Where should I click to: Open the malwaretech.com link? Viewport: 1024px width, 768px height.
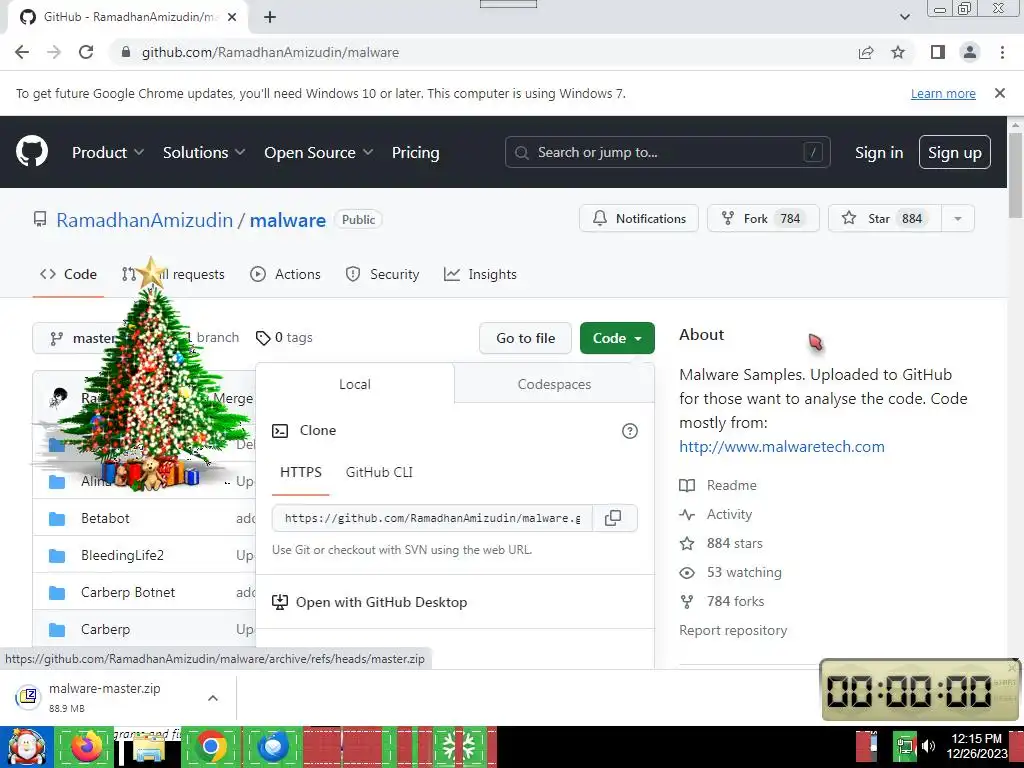coord(782,447)
